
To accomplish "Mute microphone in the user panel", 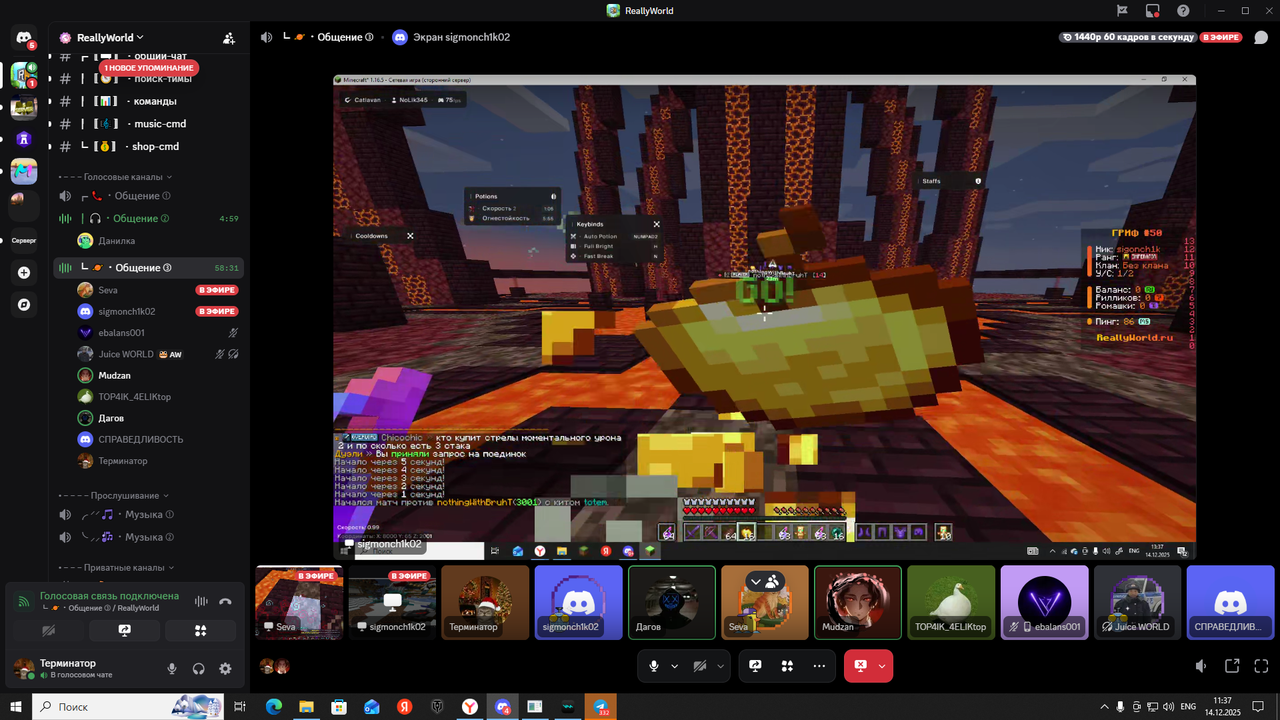I will tap(172, 669).
